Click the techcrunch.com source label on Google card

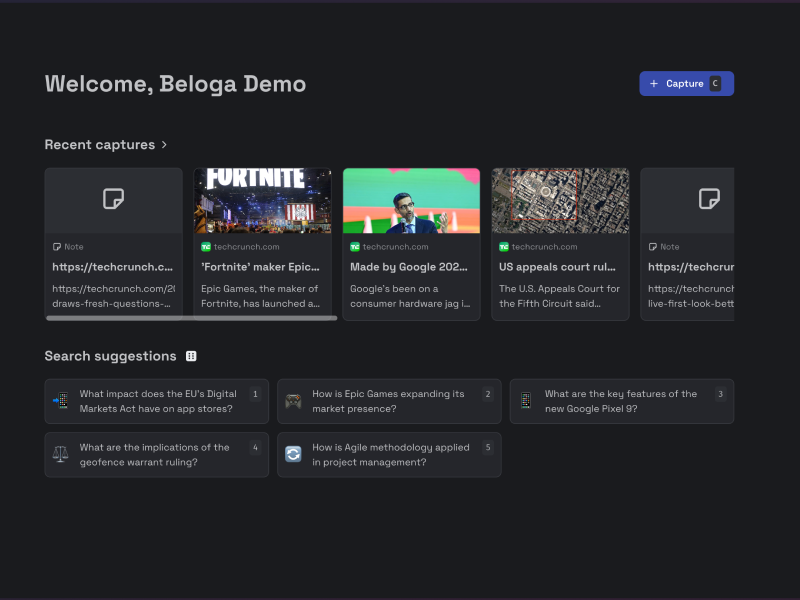click(x=395, y=247)
